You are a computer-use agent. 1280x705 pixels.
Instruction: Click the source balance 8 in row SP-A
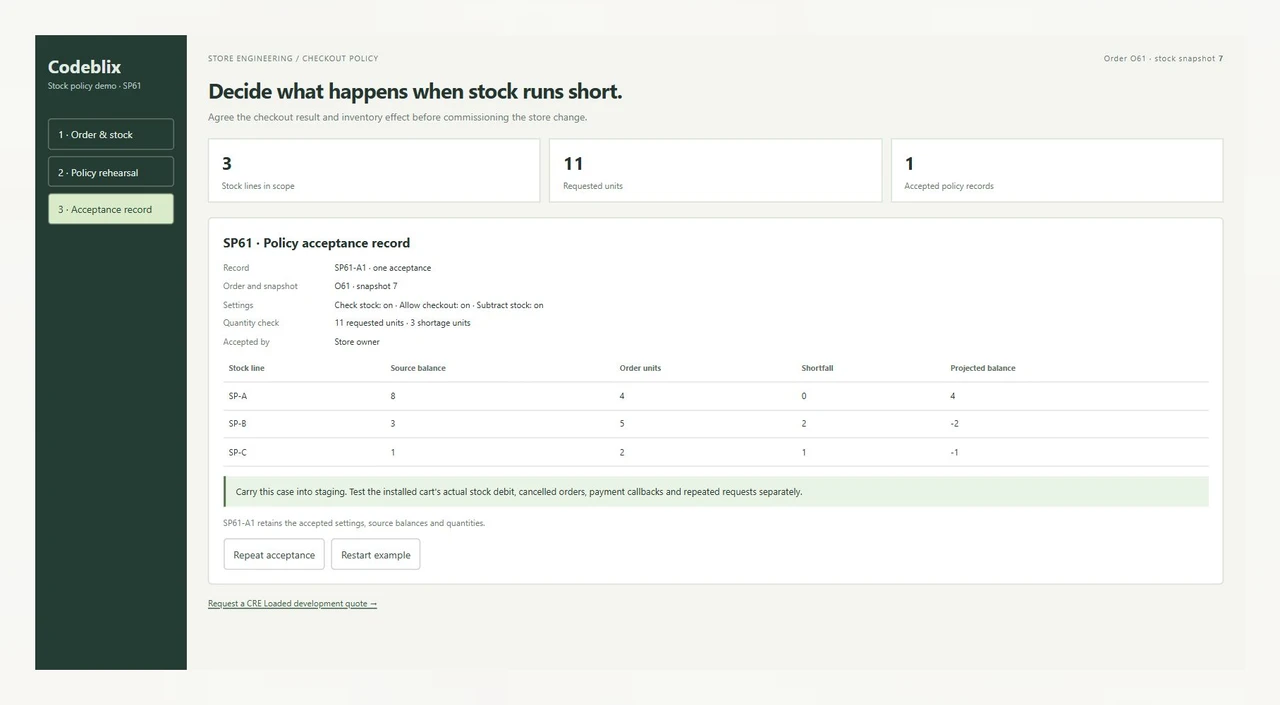click(x=393, y=396)
